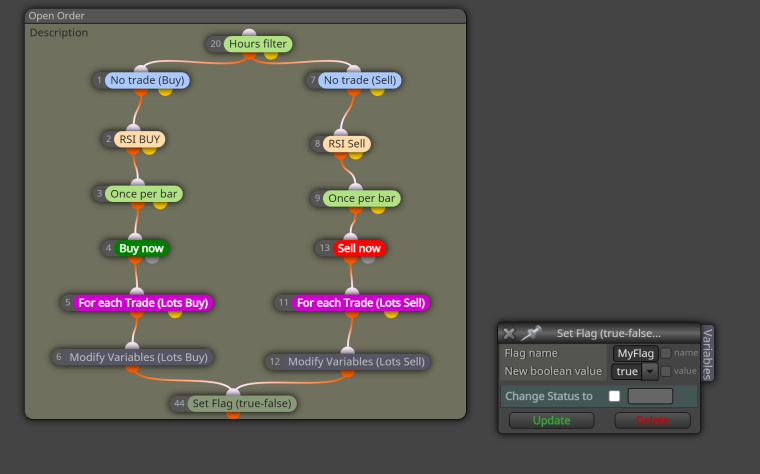Select the No trade (Sell) block
The image size is (760, 474).
pos(360,80)
